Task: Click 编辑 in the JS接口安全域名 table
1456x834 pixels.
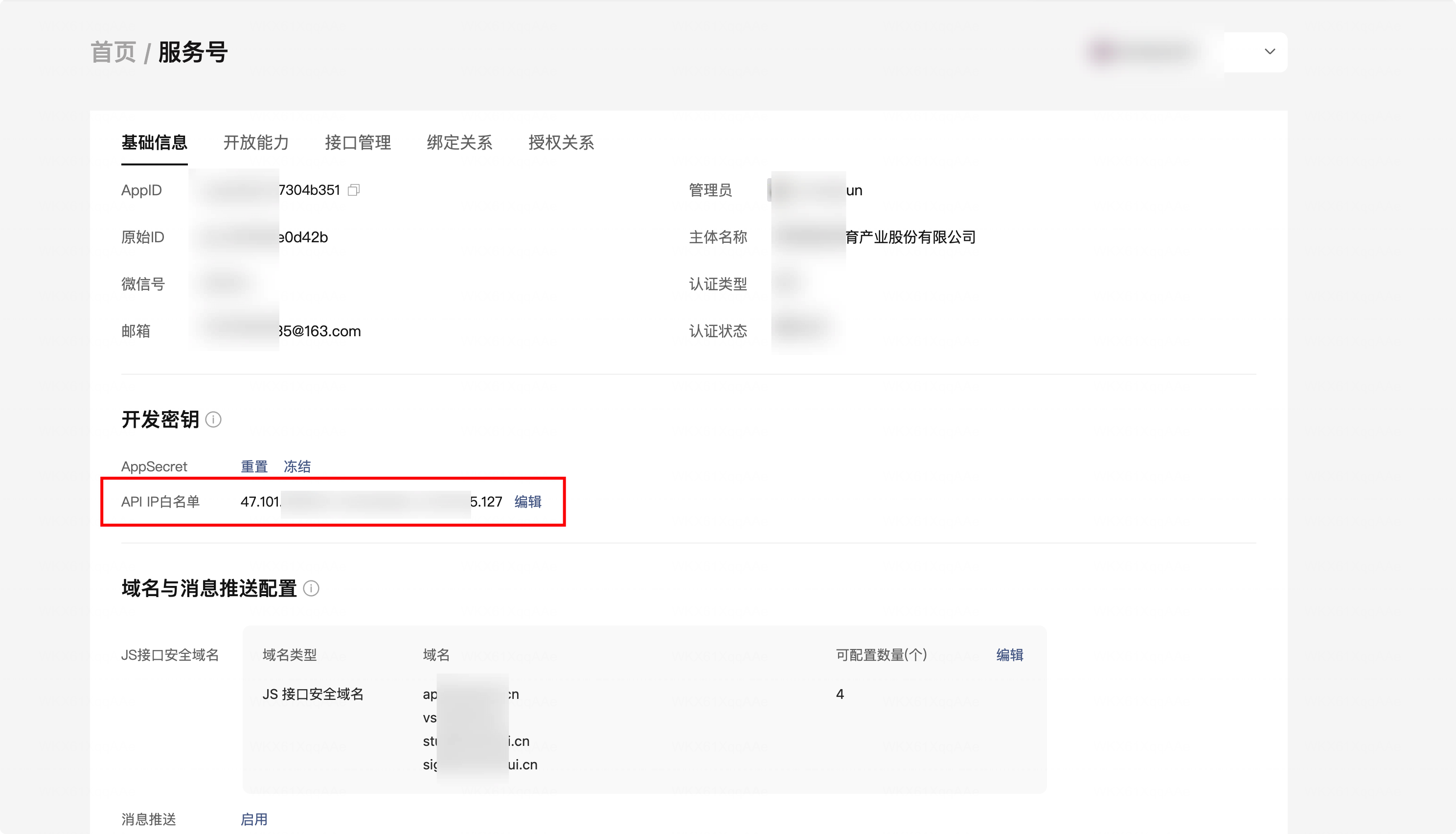Action: point(1009,655)
